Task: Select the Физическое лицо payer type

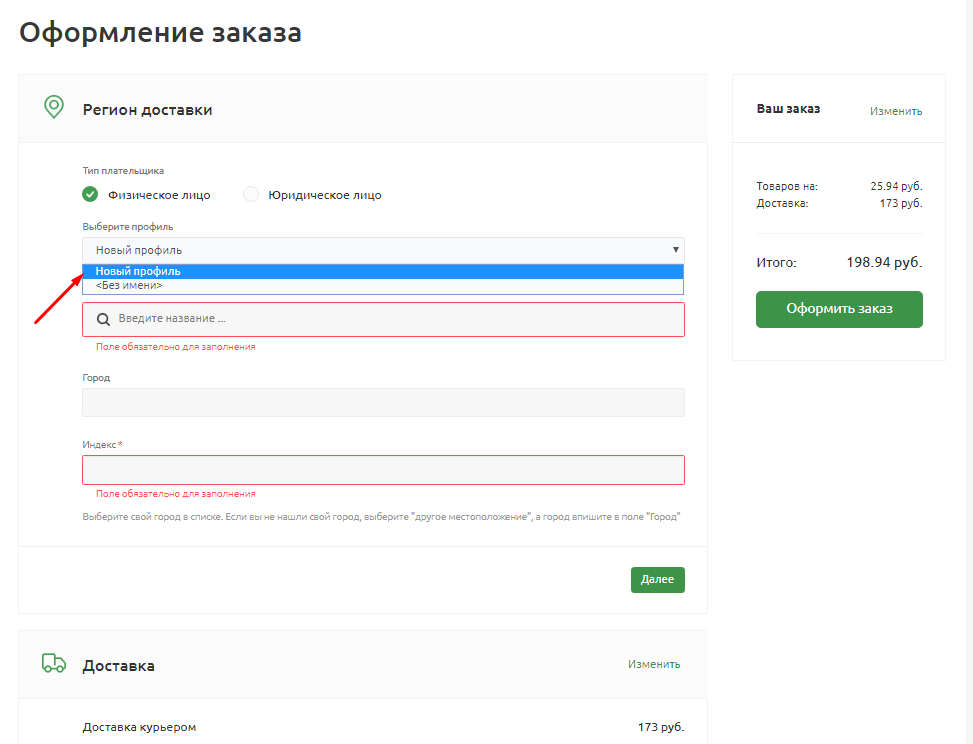Action: tap(90, 194)
